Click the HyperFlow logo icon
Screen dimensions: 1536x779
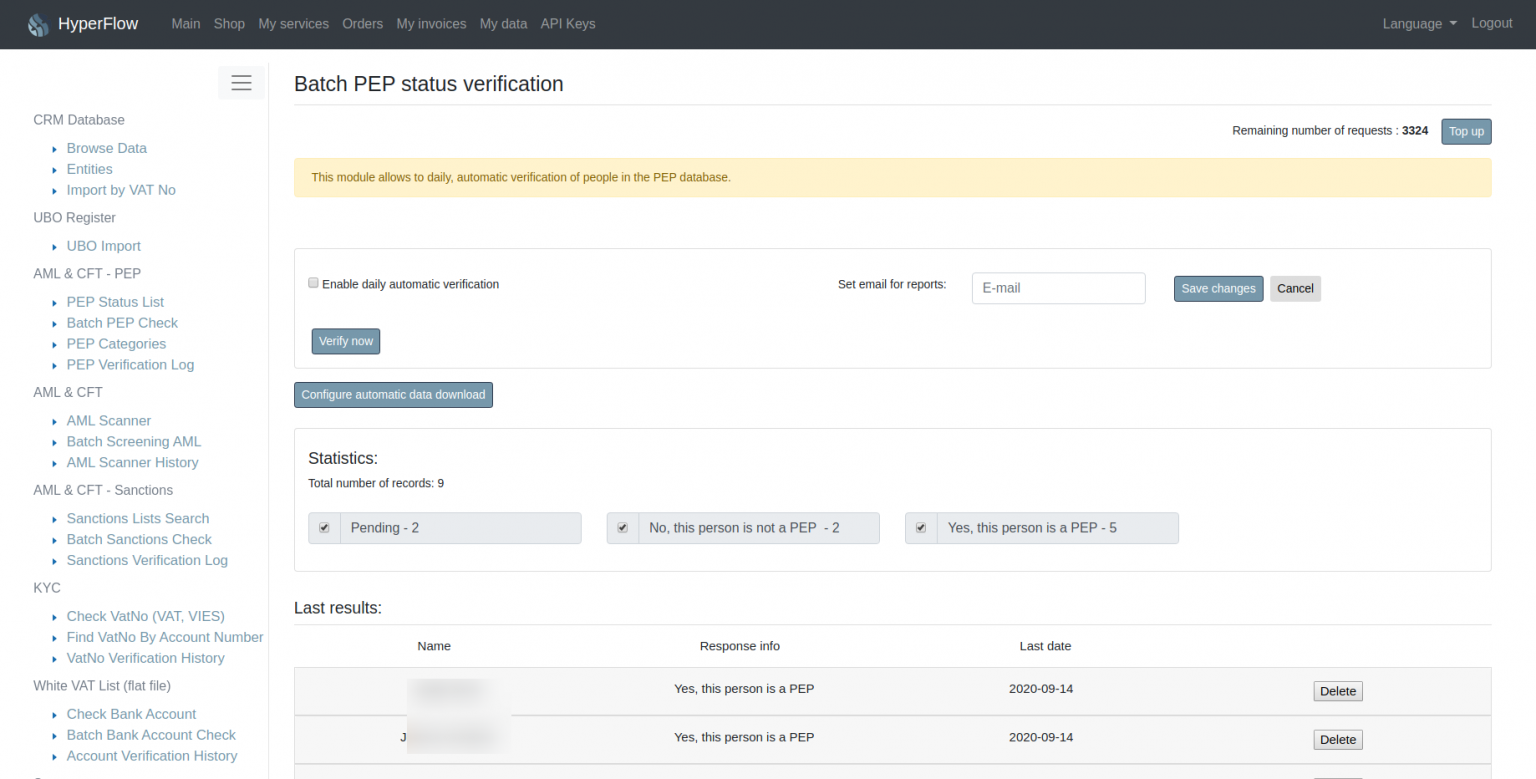click(x=37, y=23)
